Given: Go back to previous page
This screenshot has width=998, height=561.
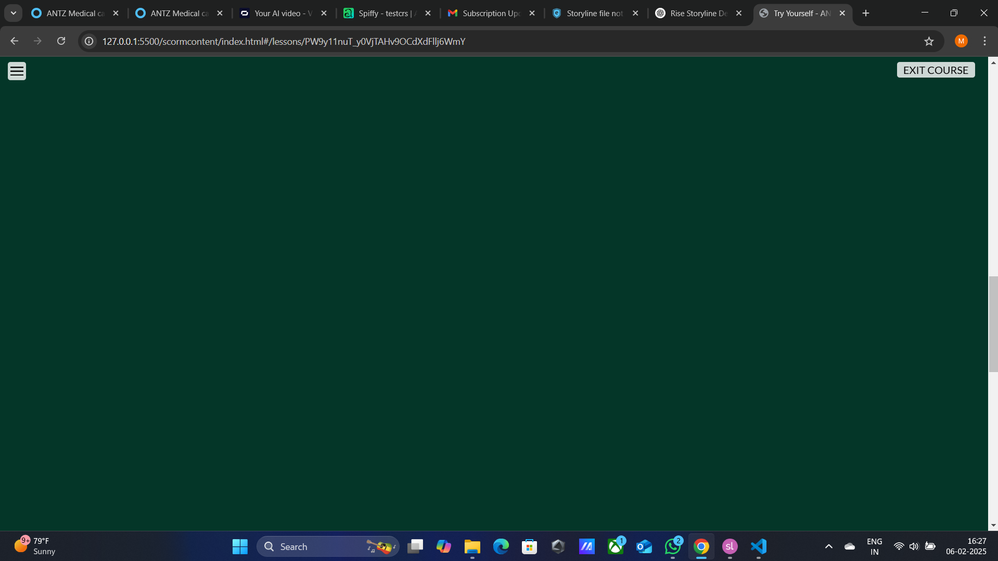Looking at the screenshot, I should [14, 41].
